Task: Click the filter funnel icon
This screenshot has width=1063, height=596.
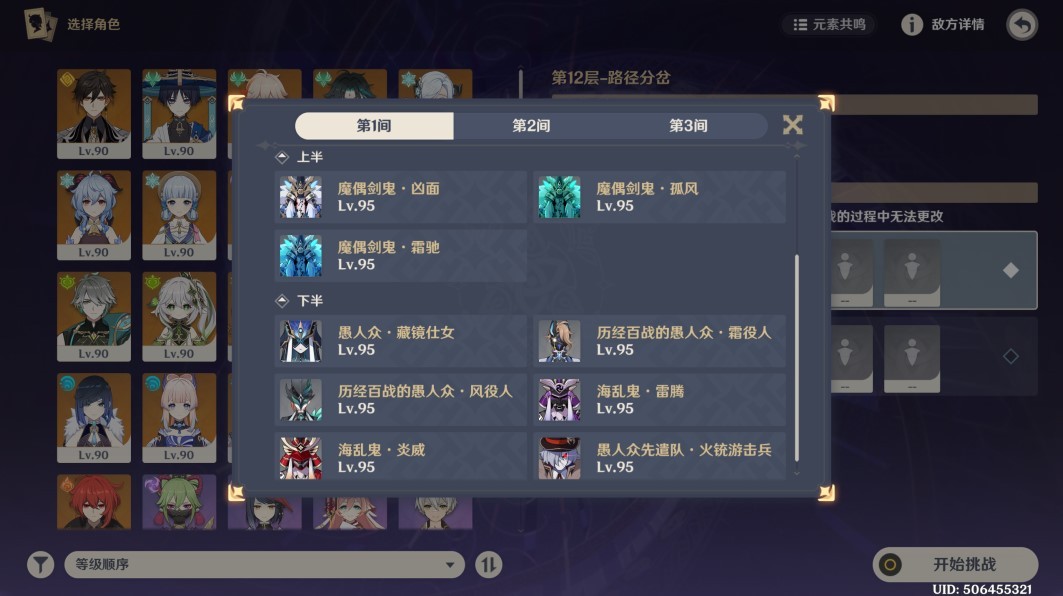Action: tap(41, 564)
